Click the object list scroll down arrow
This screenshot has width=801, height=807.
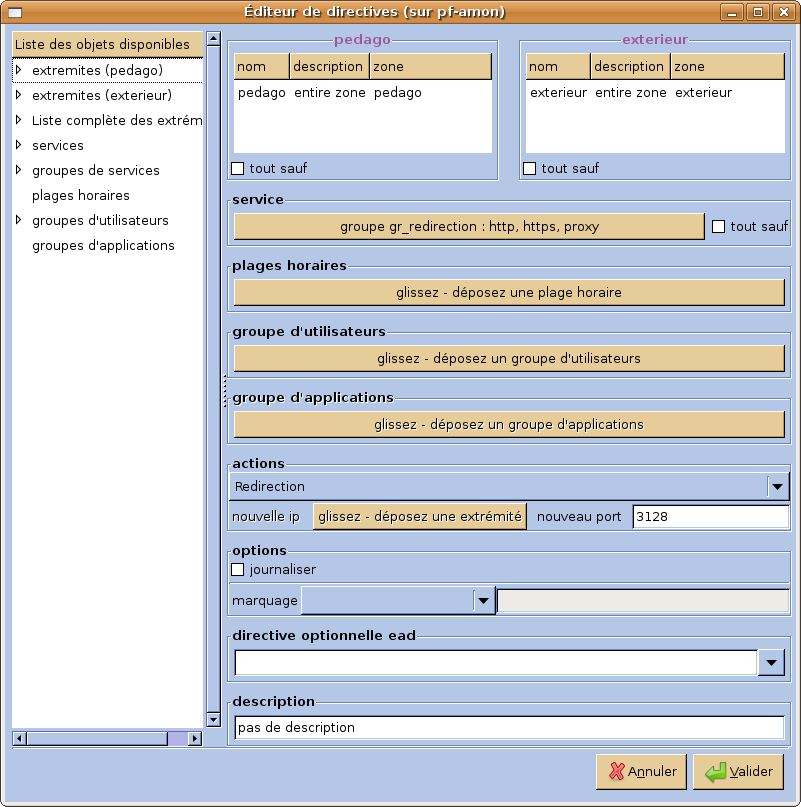(213, 719)
